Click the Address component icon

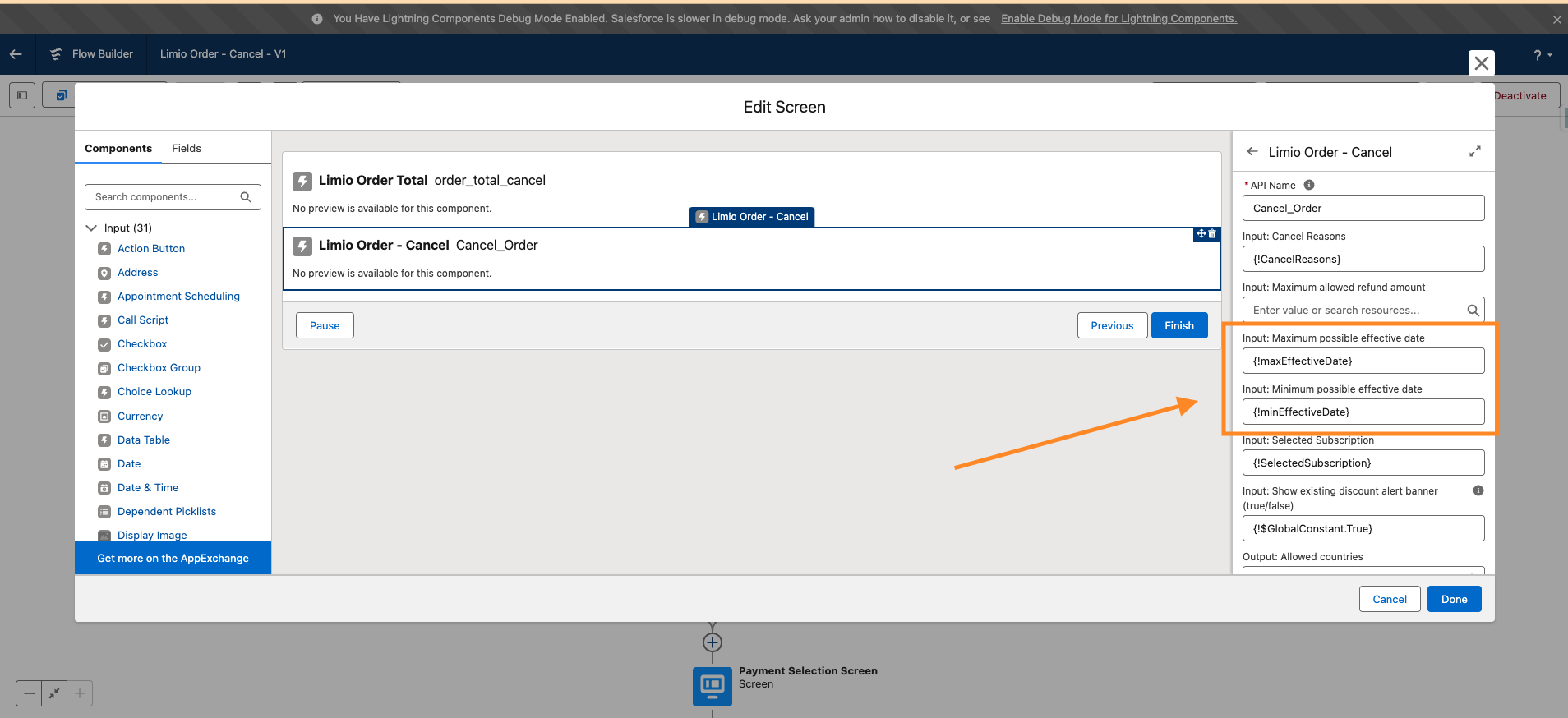[x=104, y=273]
